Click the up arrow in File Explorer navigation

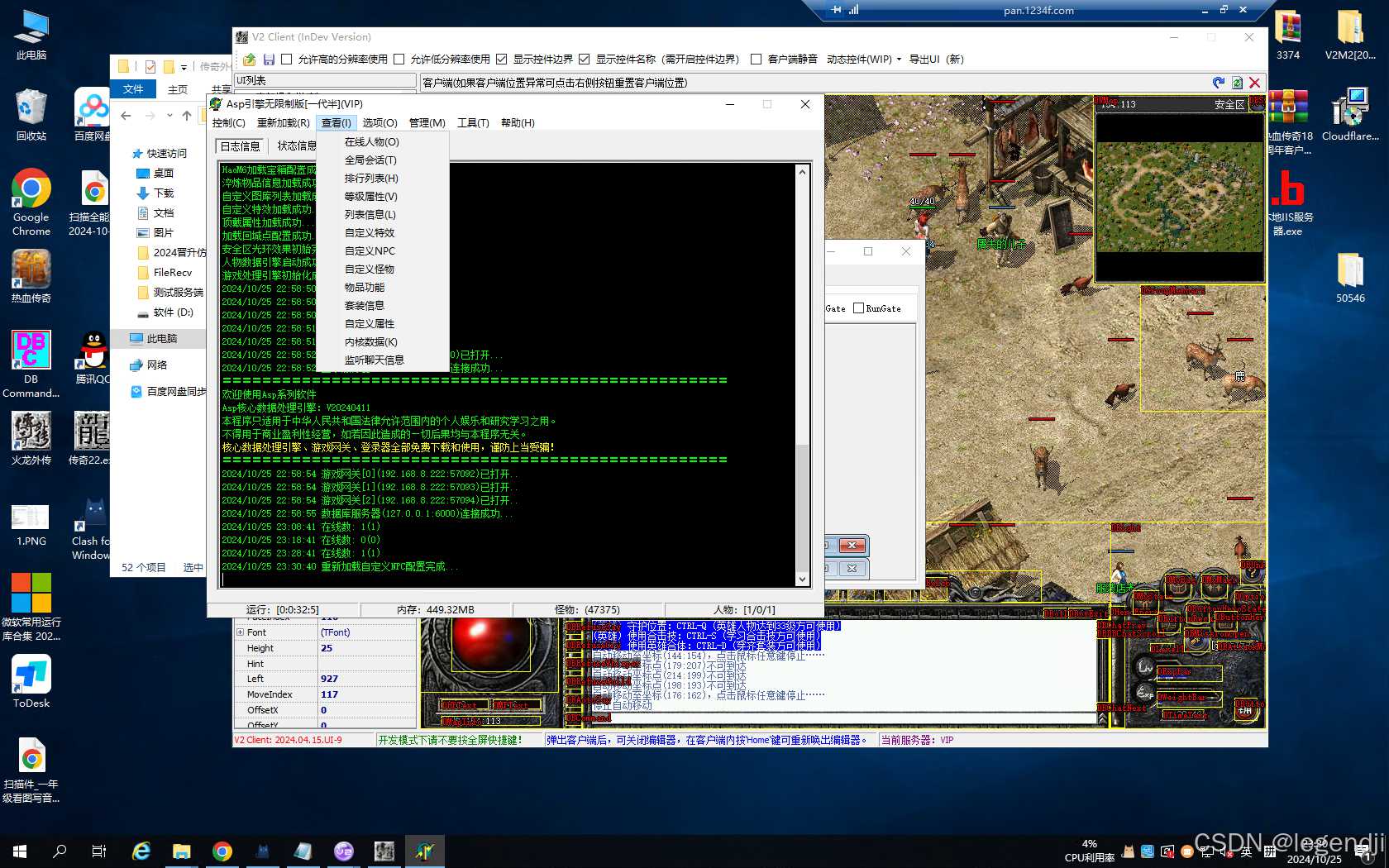click(187, 116)
